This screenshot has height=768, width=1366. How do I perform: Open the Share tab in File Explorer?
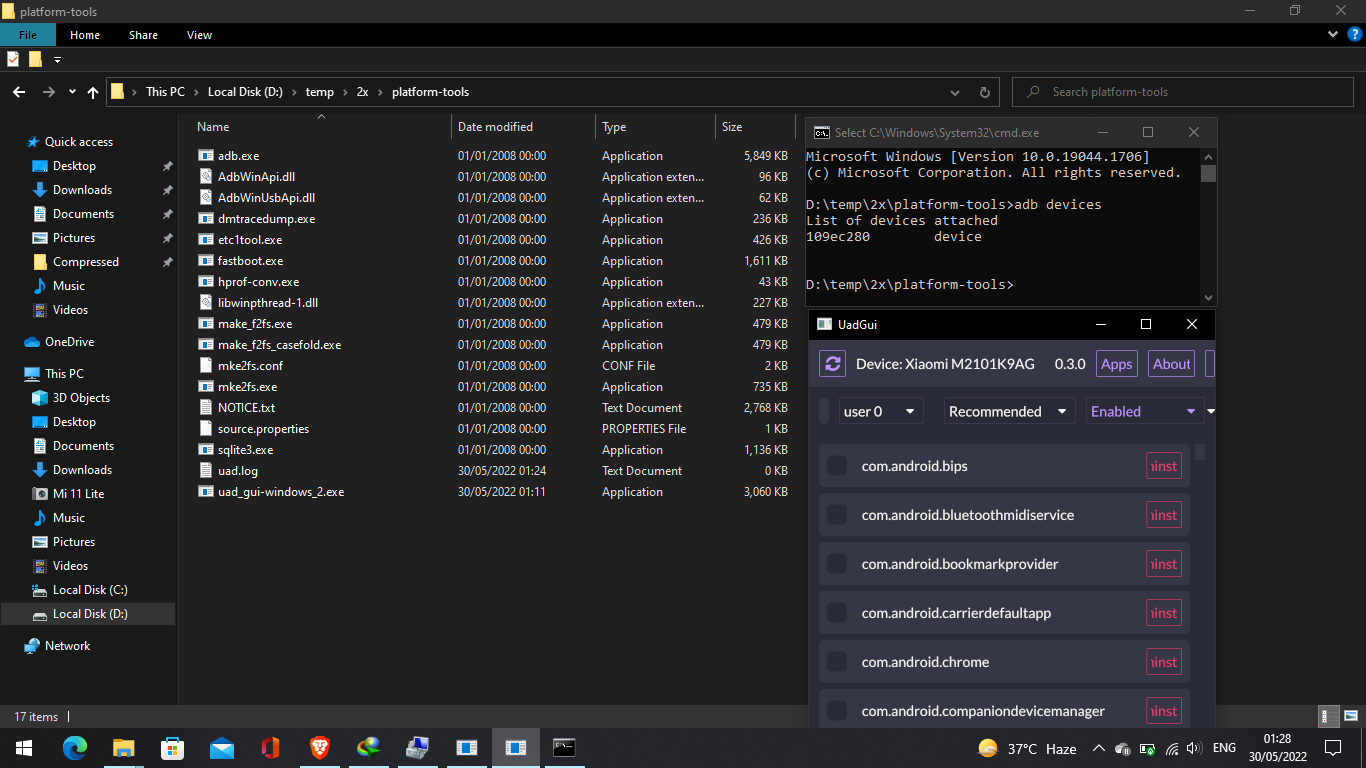tap(143, 34)
